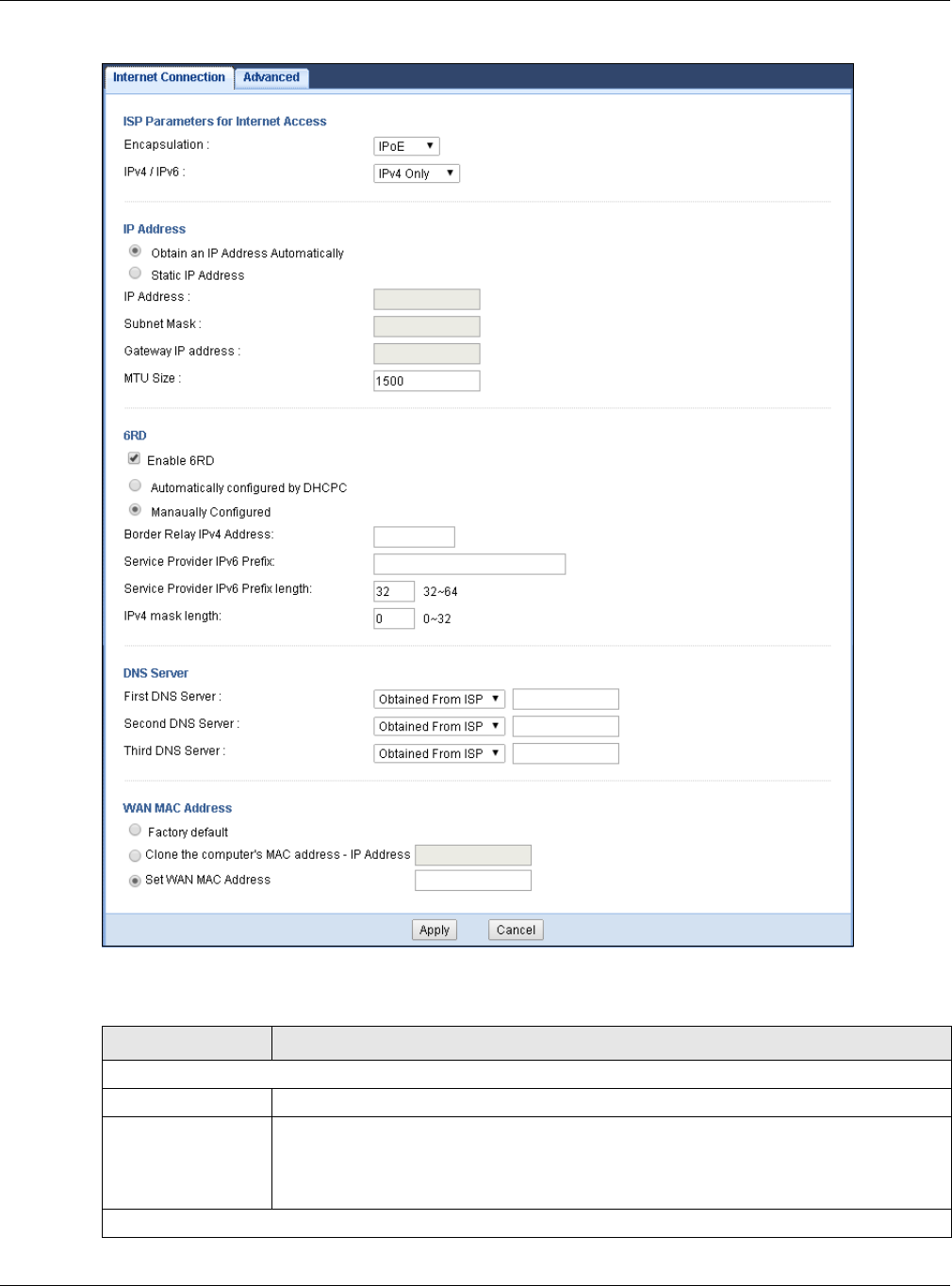Click the DNS Server section heading
952x1286 pixels.
point(156,673)
